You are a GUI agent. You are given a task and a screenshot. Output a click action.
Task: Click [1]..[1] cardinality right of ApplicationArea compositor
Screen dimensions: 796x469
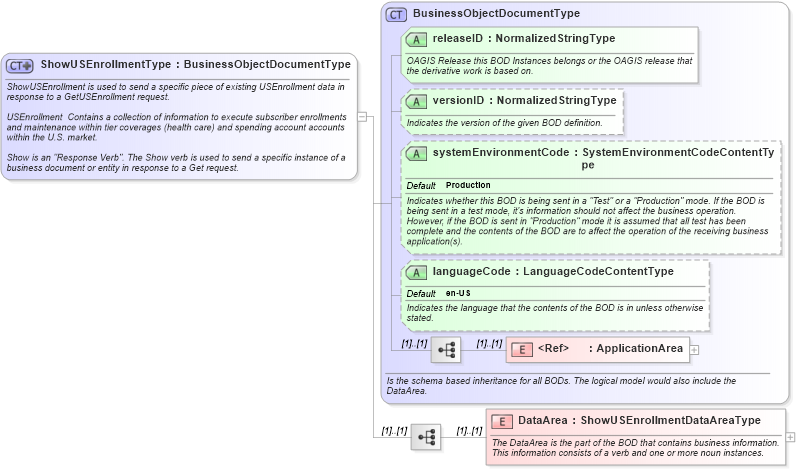[489, 344]
